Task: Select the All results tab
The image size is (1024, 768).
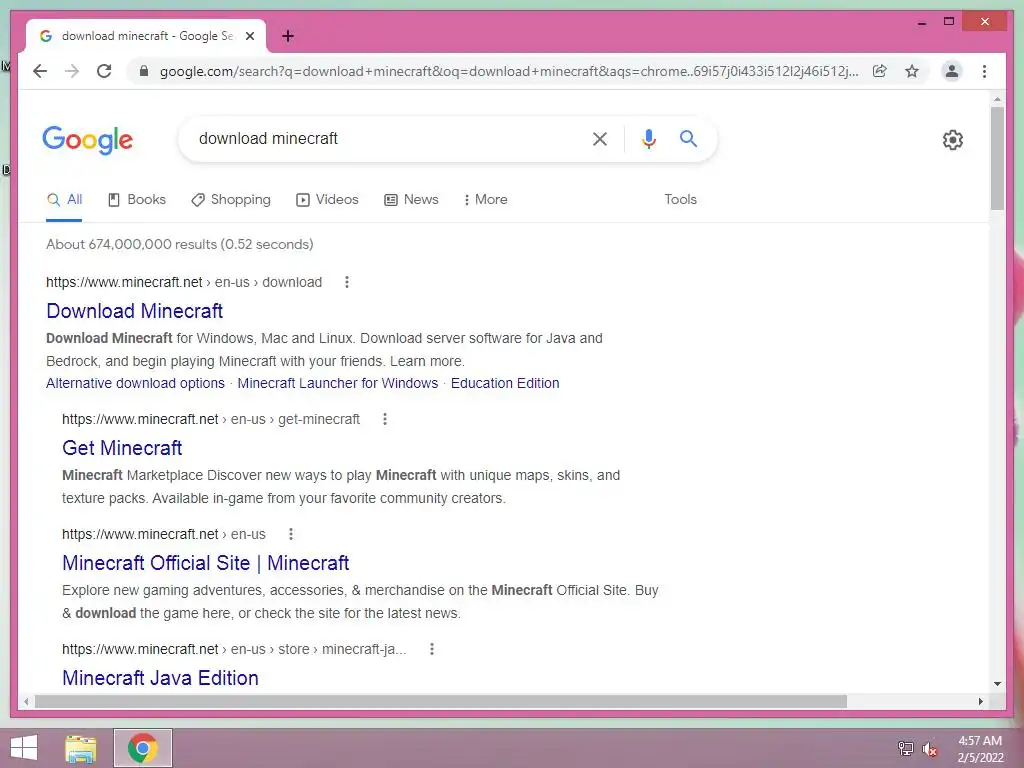Action: pyautogui.click(x=64, y=200)
